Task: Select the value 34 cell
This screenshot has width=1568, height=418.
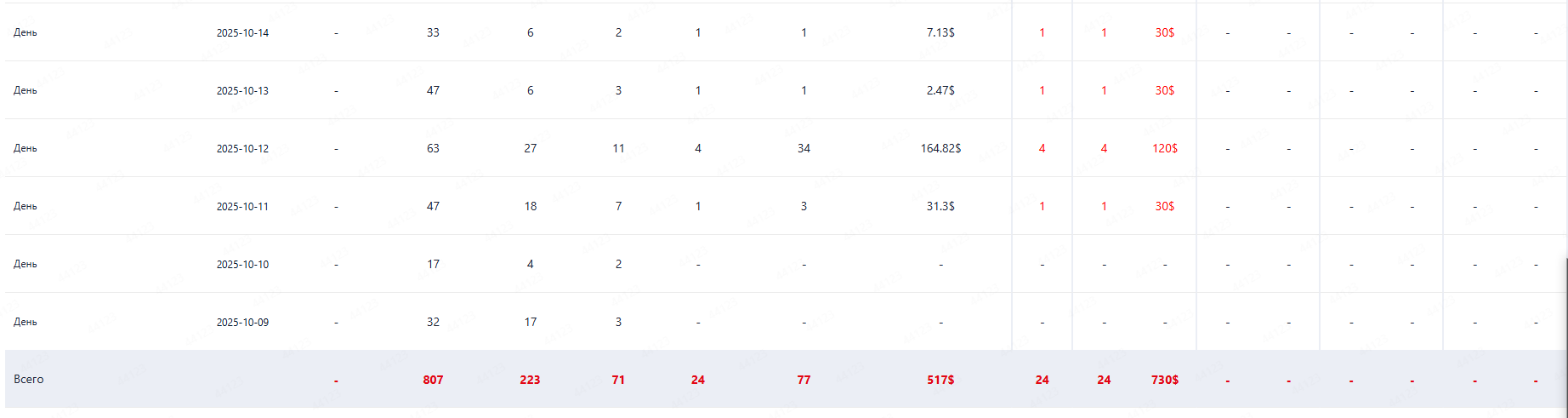Action: pos(804,148)
